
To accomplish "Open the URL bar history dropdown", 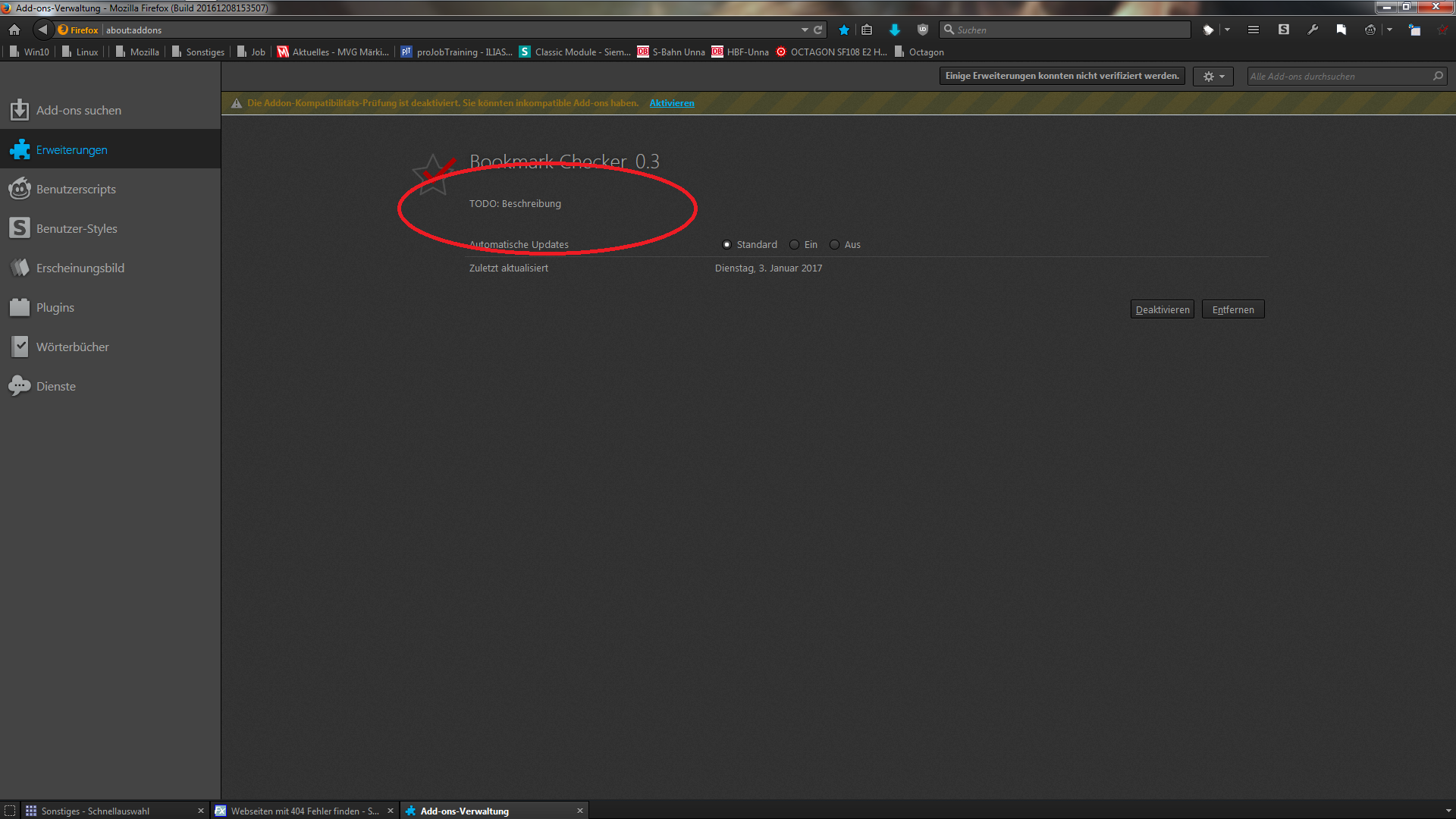I will [x=804, y=30].
